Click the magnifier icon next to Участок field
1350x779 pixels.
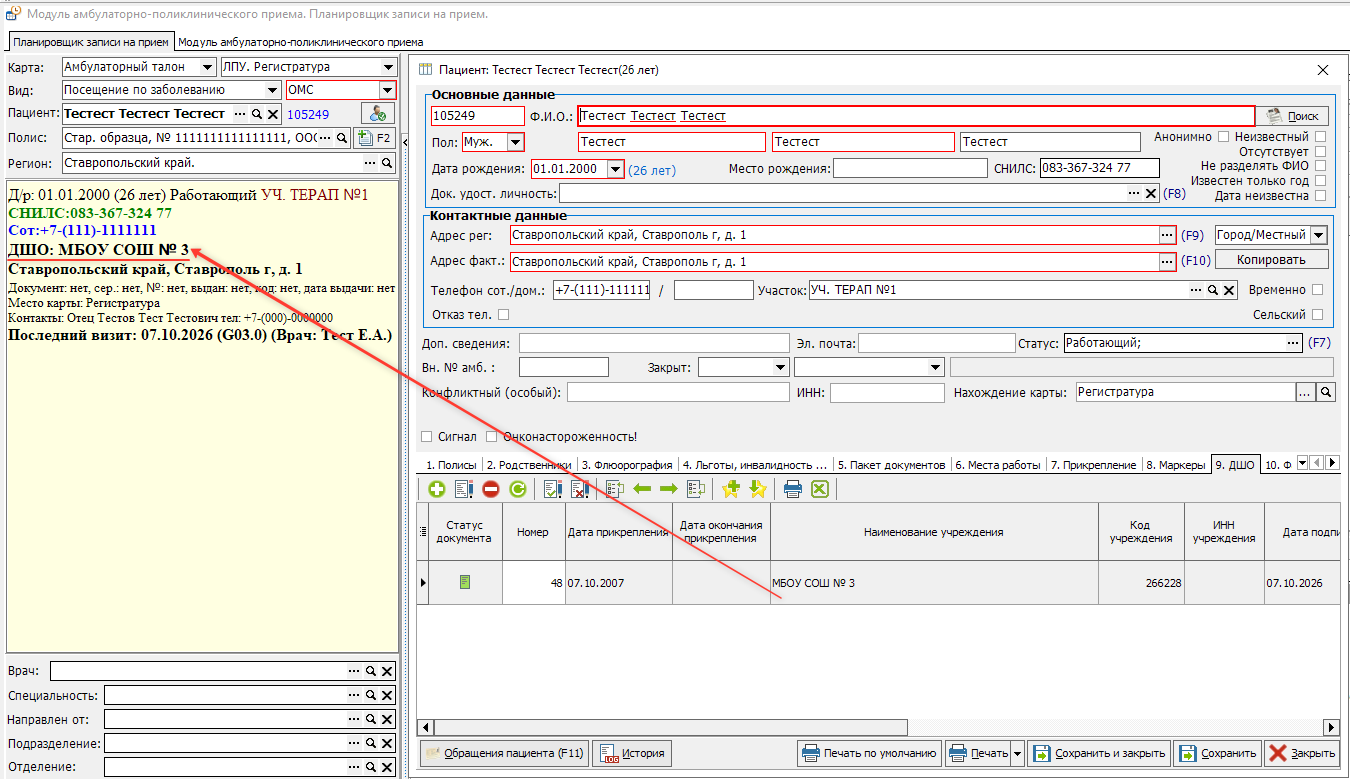coord(1213,290)
